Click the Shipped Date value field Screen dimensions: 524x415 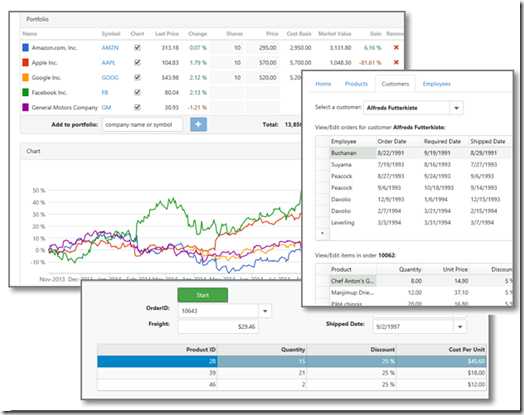(413, 327)
